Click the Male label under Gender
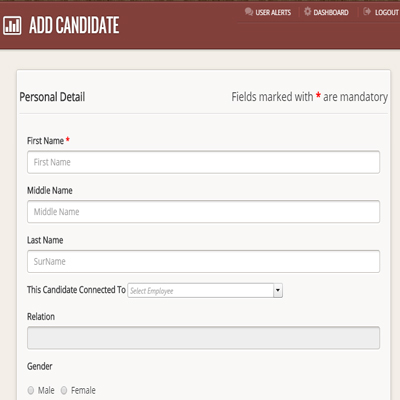Viewport: 400px width, 400px height. pos(46,390)
